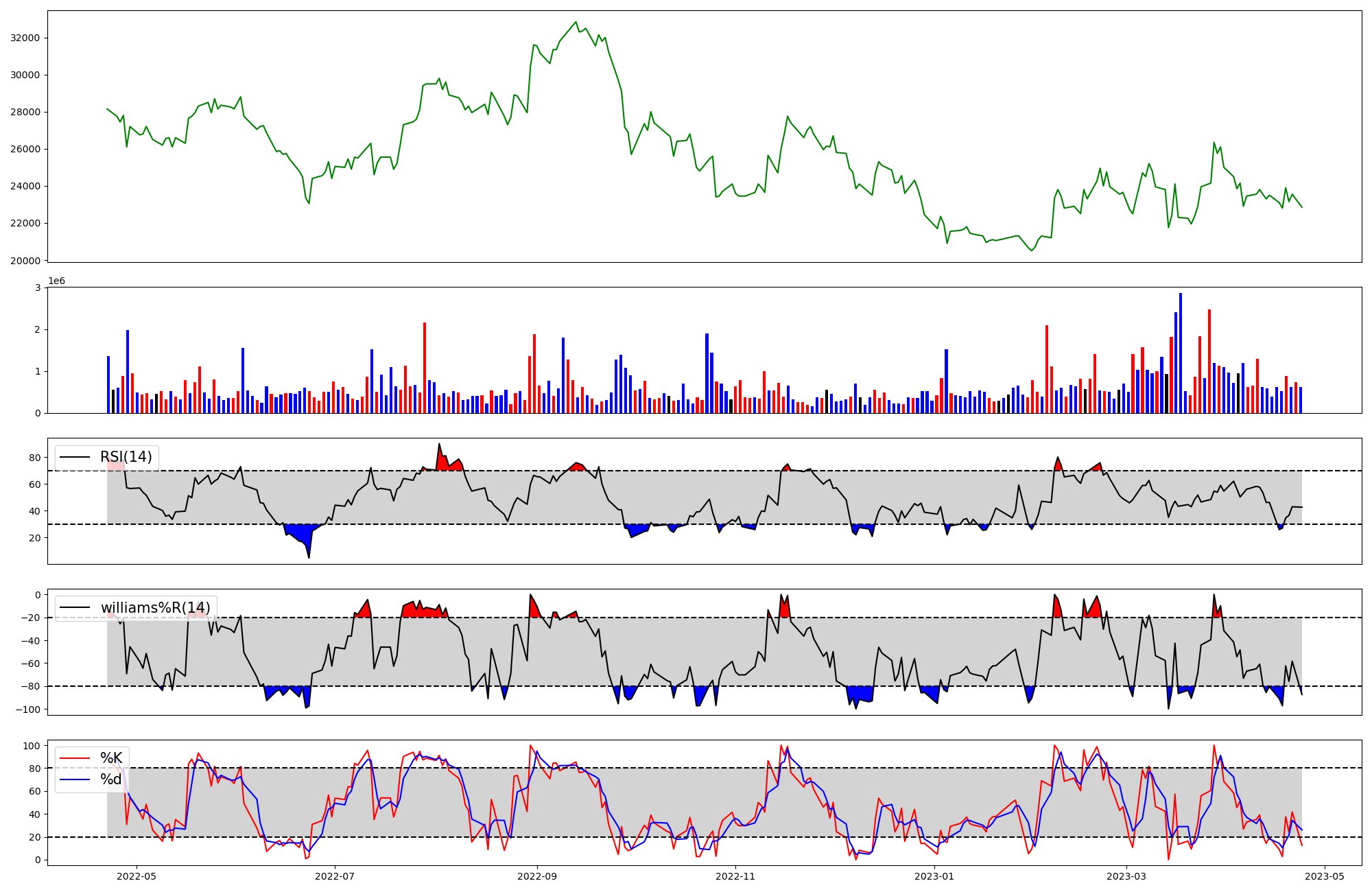Image resolution: width=1372 pixels, height=892 pixels.
Task: Click the 2023-05 x-axis date label
Action: [1325, 876]
